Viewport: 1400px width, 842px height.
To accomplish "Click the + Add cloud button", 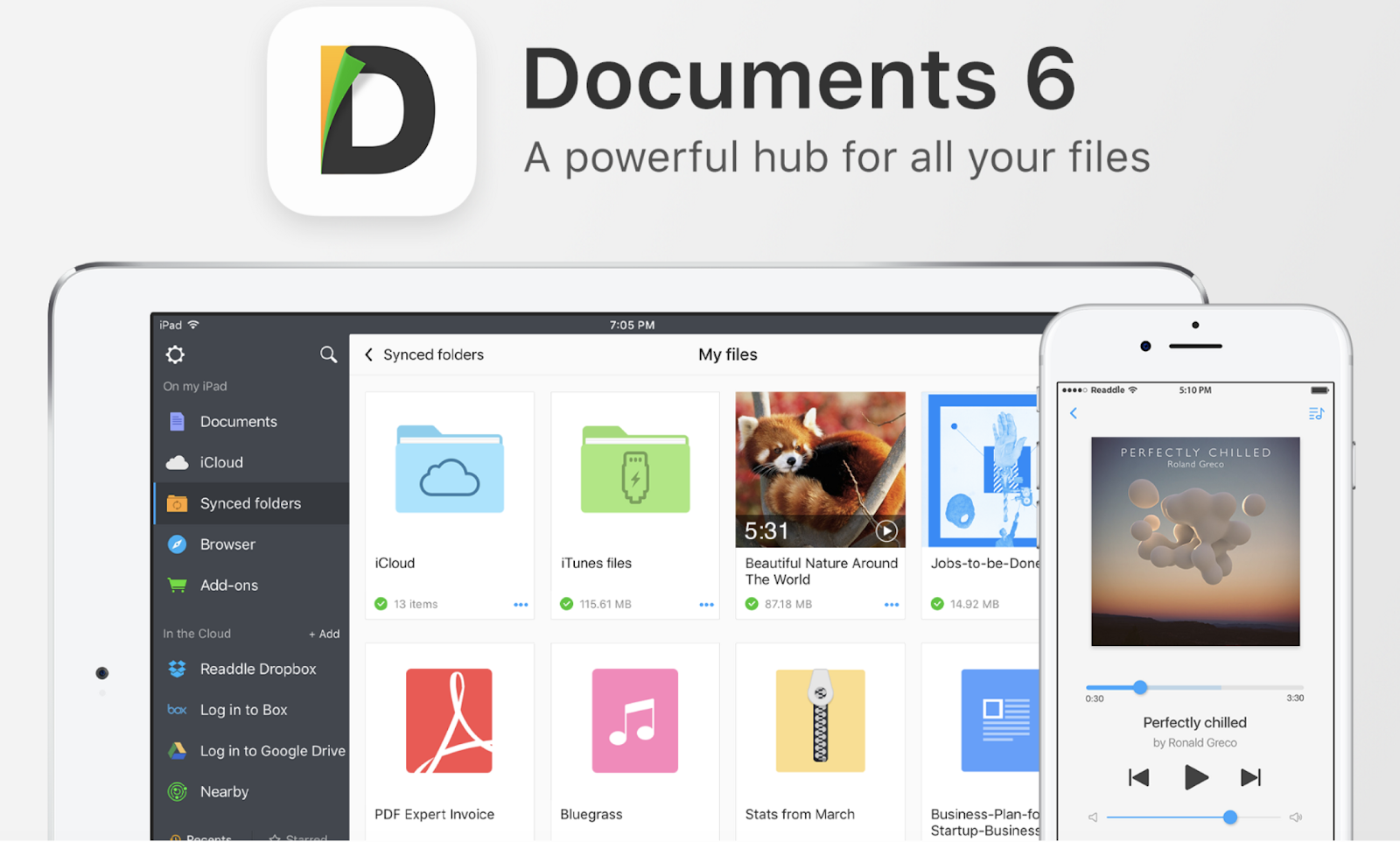I will 324,634.
